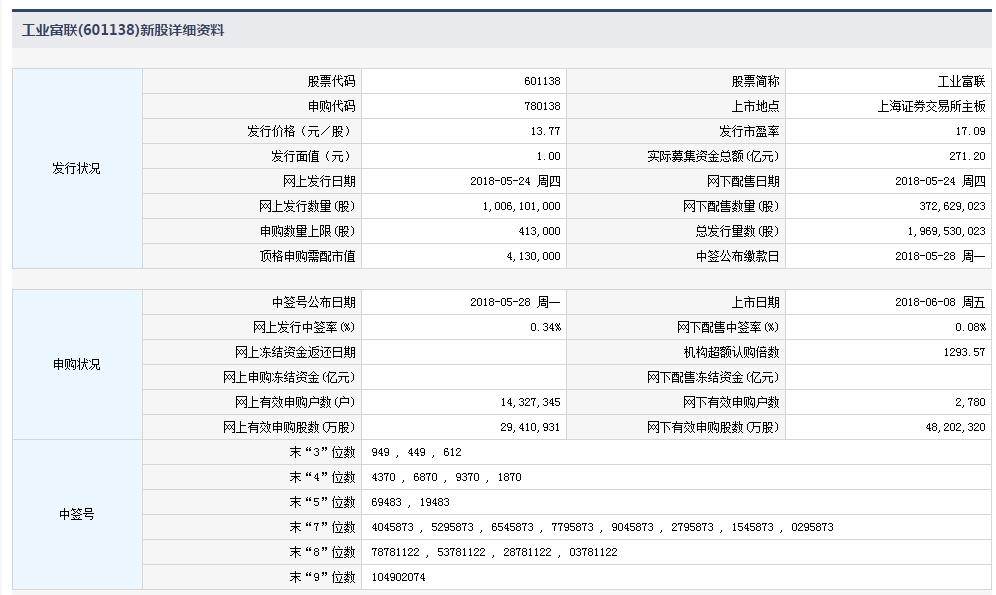Click the 上市日期 value 2018-06-08 周五
Screen dimensions: 996x595
940,302
